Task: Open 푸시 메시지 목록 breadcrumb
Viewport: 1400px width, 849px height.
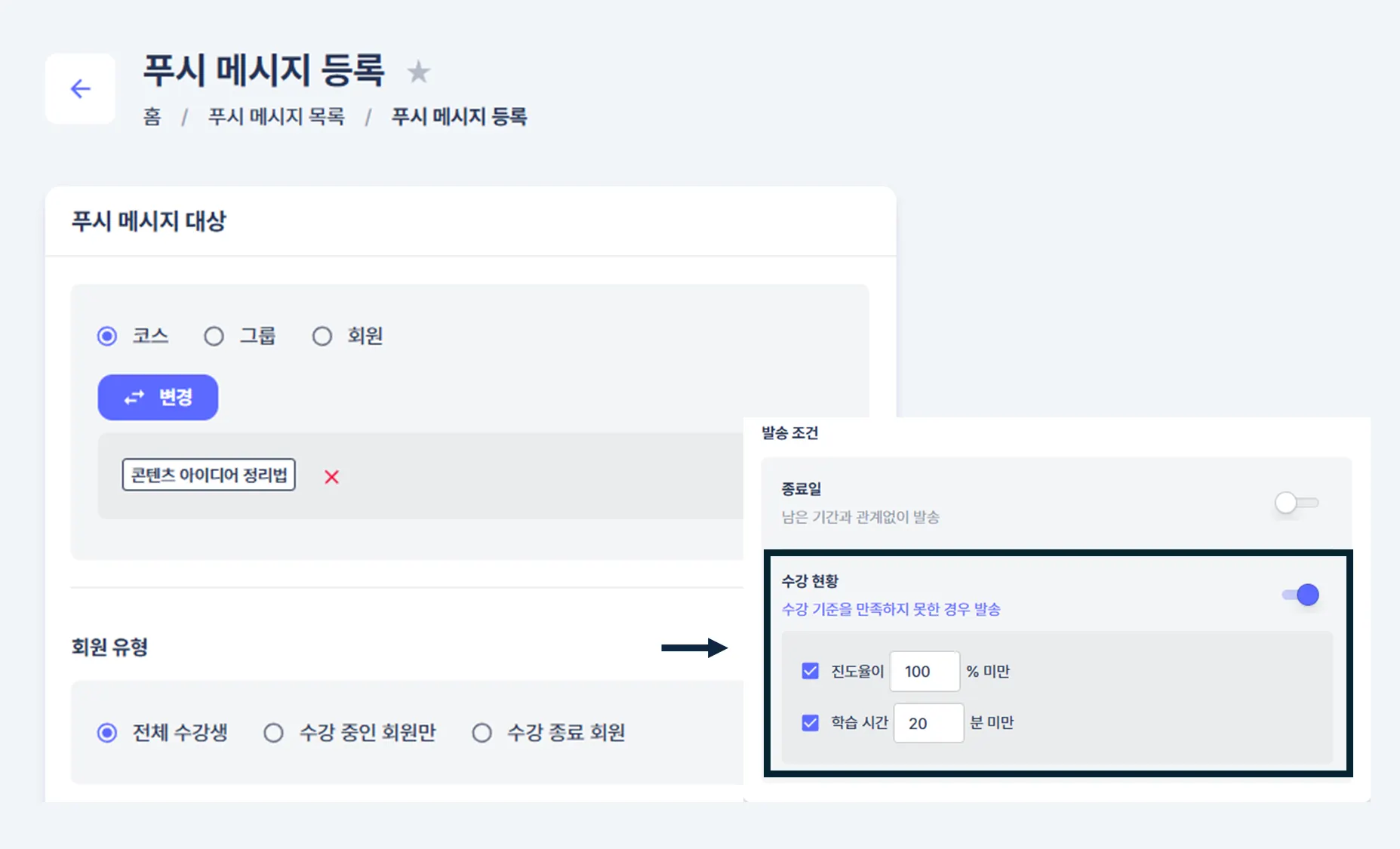Action: tap(276, 117)
